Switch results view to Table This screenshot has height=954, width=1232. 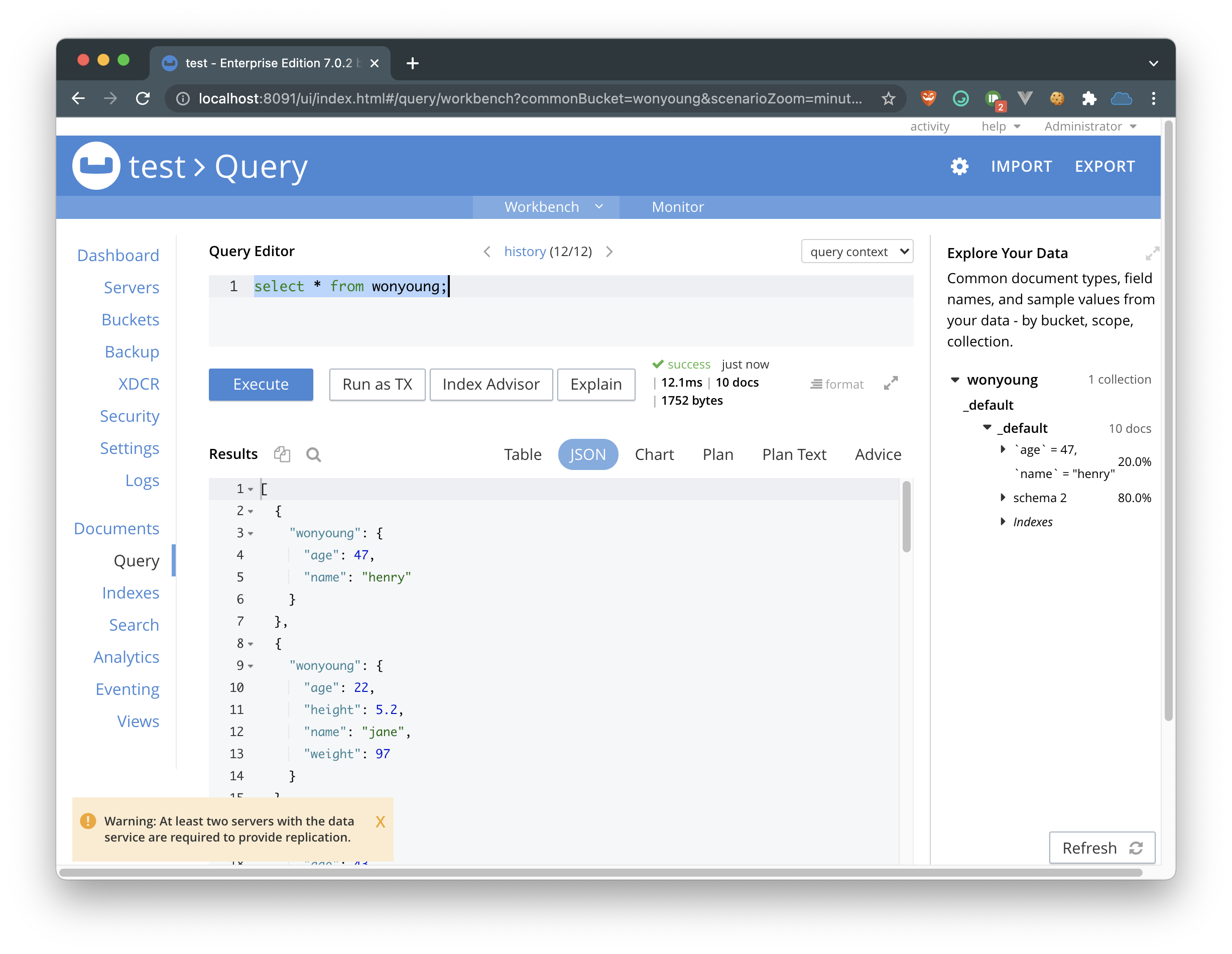click(522, 454)
